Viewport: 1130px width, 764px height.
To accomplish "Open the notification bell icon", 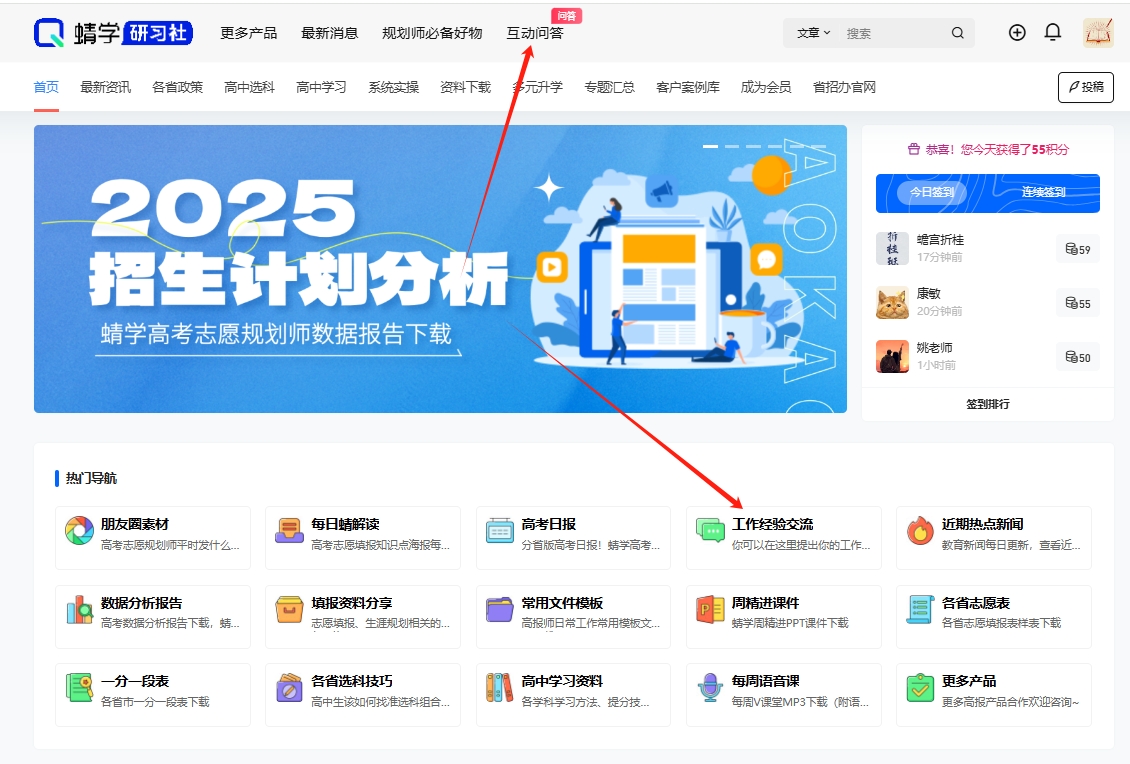I will (1052, 32).
